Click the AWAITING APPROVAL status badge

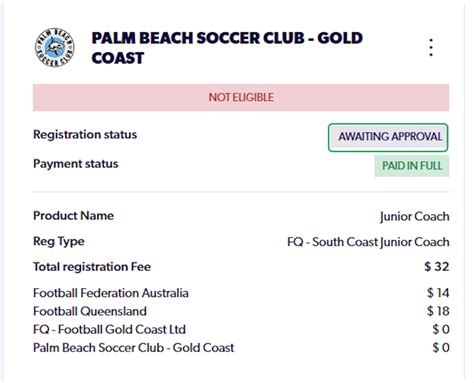pos(388,137)
